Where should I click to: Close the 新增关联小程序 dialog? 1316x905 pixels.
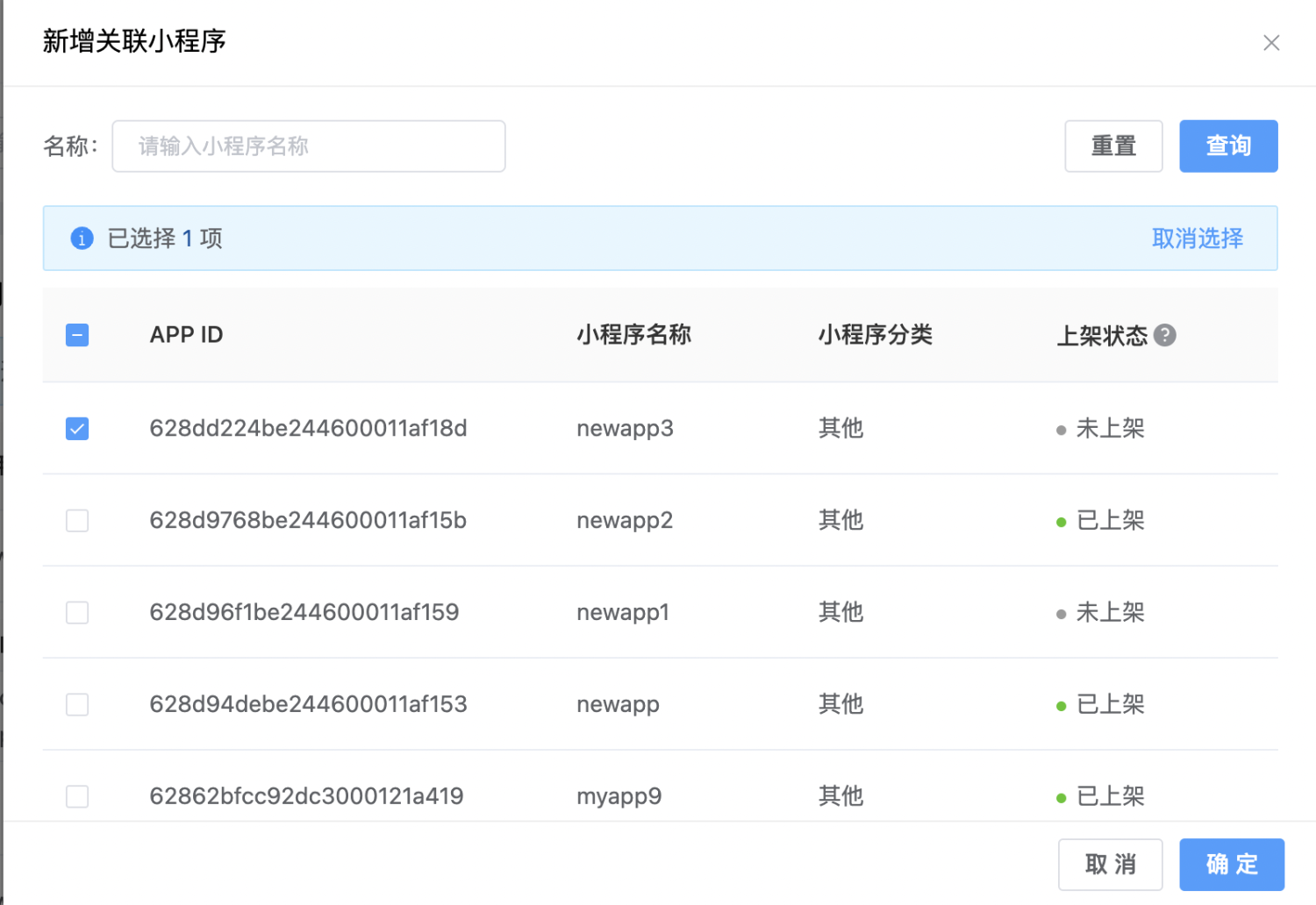[x=1271, y=43]
